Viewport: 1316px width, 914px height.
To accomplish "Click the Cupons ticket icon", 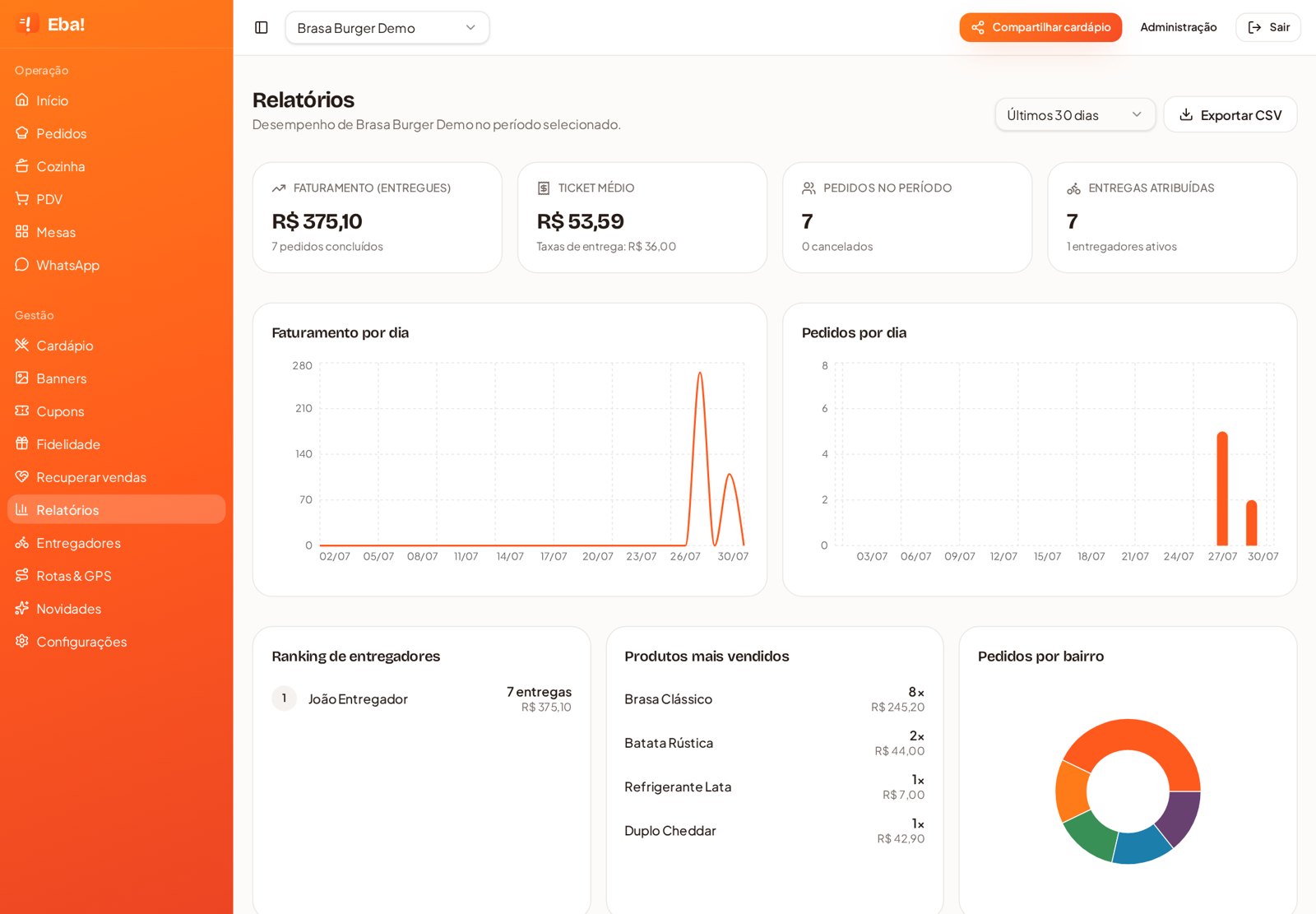I will (22, 411).
